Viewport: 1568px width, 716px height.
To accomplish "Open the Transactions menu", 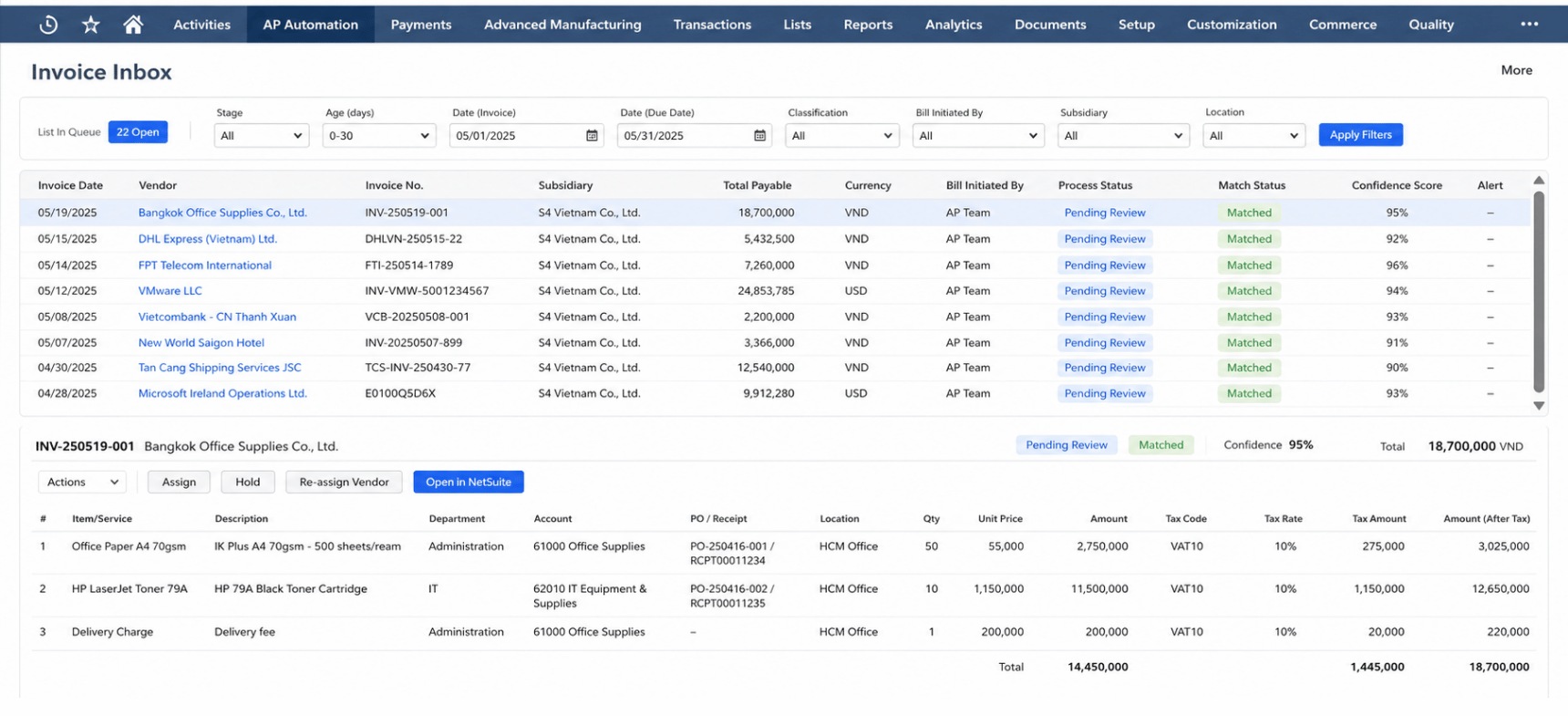I will (x=712, y=25).
